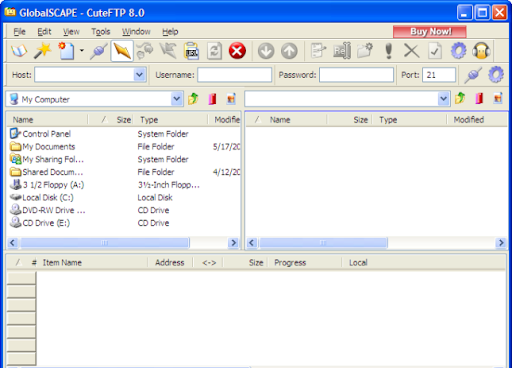This screenshot has height=368, width=512.
Task: Open the New document dropdown arrow
Action: click(82, 51)
